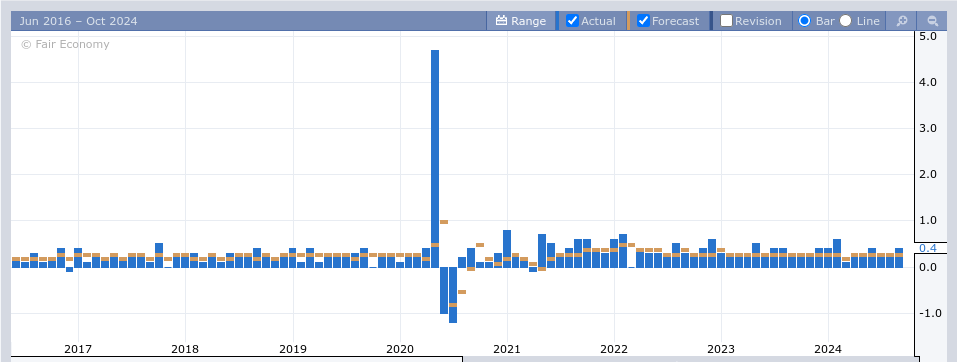Click the 2022 year label
Image resolution: width=957 pixels, height=362 pixels.
[x=614, y=349]
